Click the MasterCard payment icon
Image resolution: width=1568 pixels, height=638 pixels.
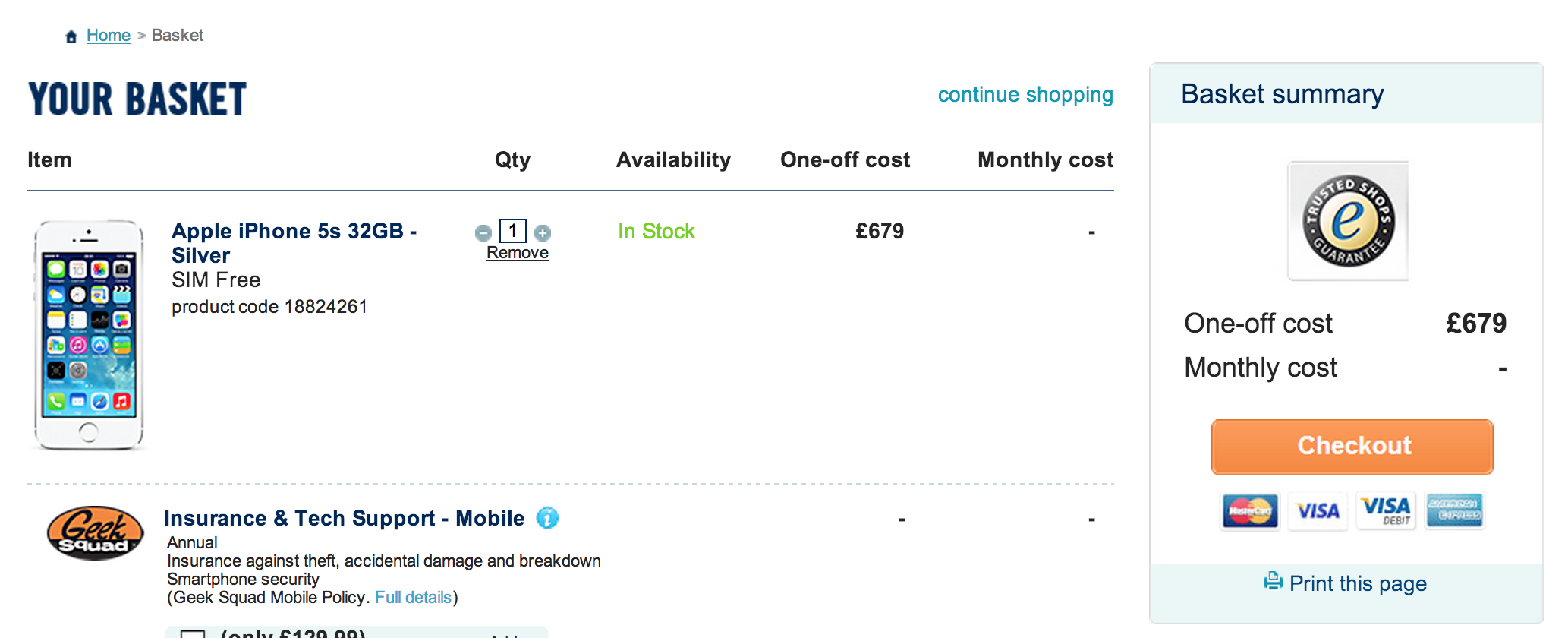coord(1250,510)
